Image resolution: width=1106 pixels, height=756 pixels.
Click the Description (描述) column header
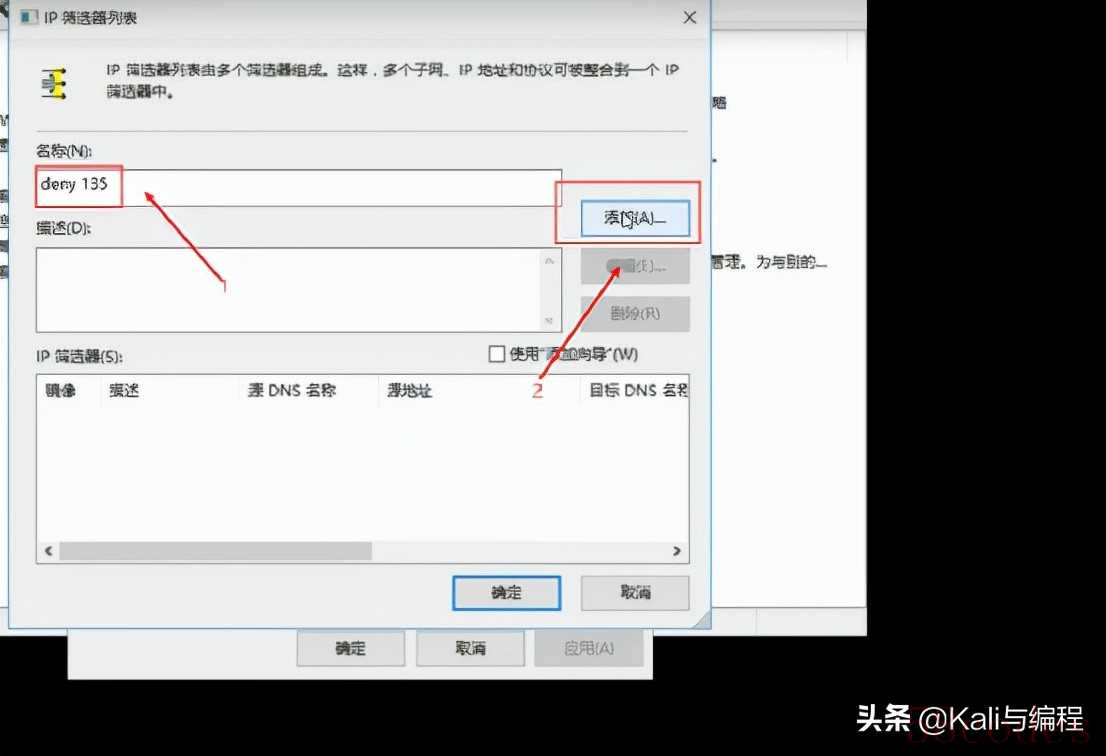click(x=169, y=390)
